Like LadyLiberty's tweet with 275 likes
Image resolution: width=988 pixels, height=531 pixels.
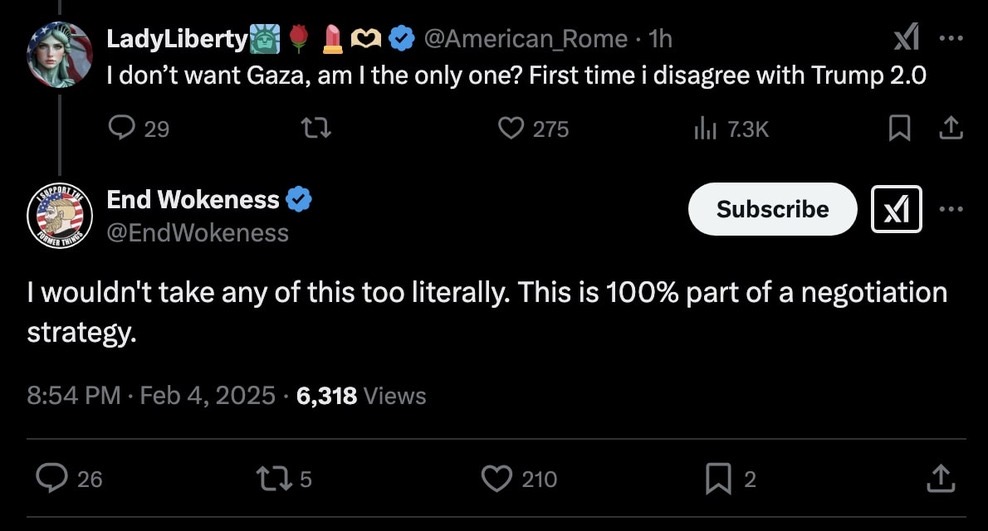[511, 128]
